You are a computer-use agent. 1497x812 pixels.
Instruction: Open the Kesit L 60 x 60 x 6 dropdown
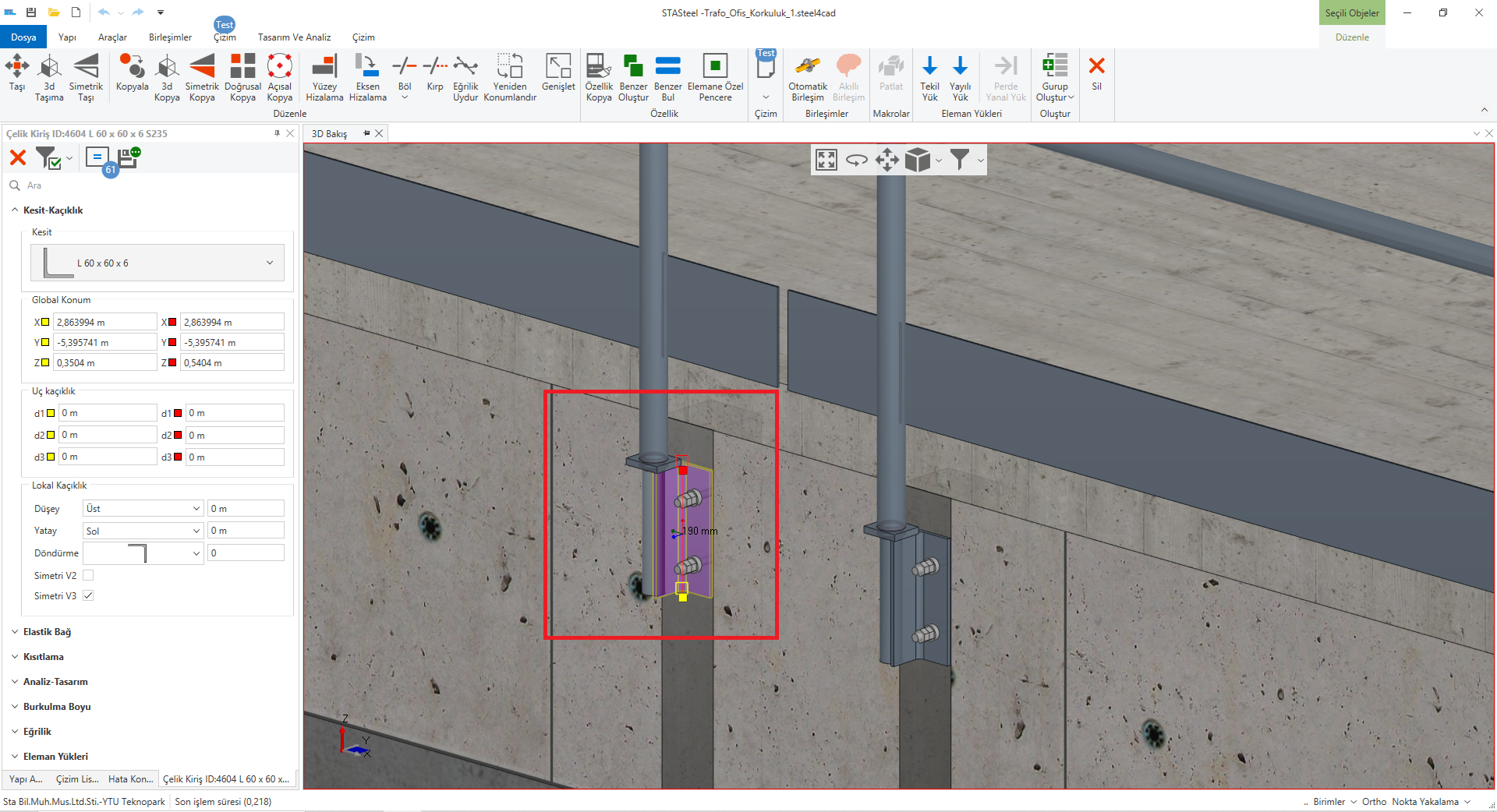pyautogui.click(x=157, y=263)
